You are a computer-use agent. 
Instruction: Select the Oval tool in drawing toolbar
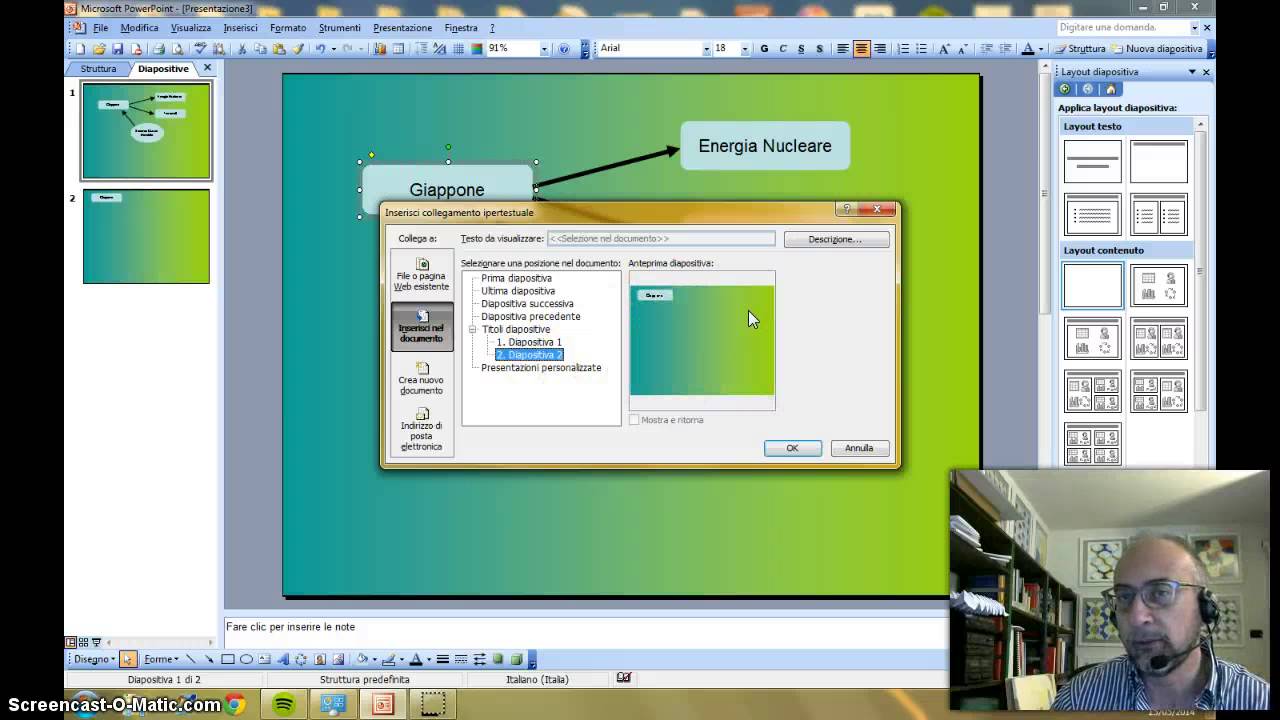click(x=246, y=659)
